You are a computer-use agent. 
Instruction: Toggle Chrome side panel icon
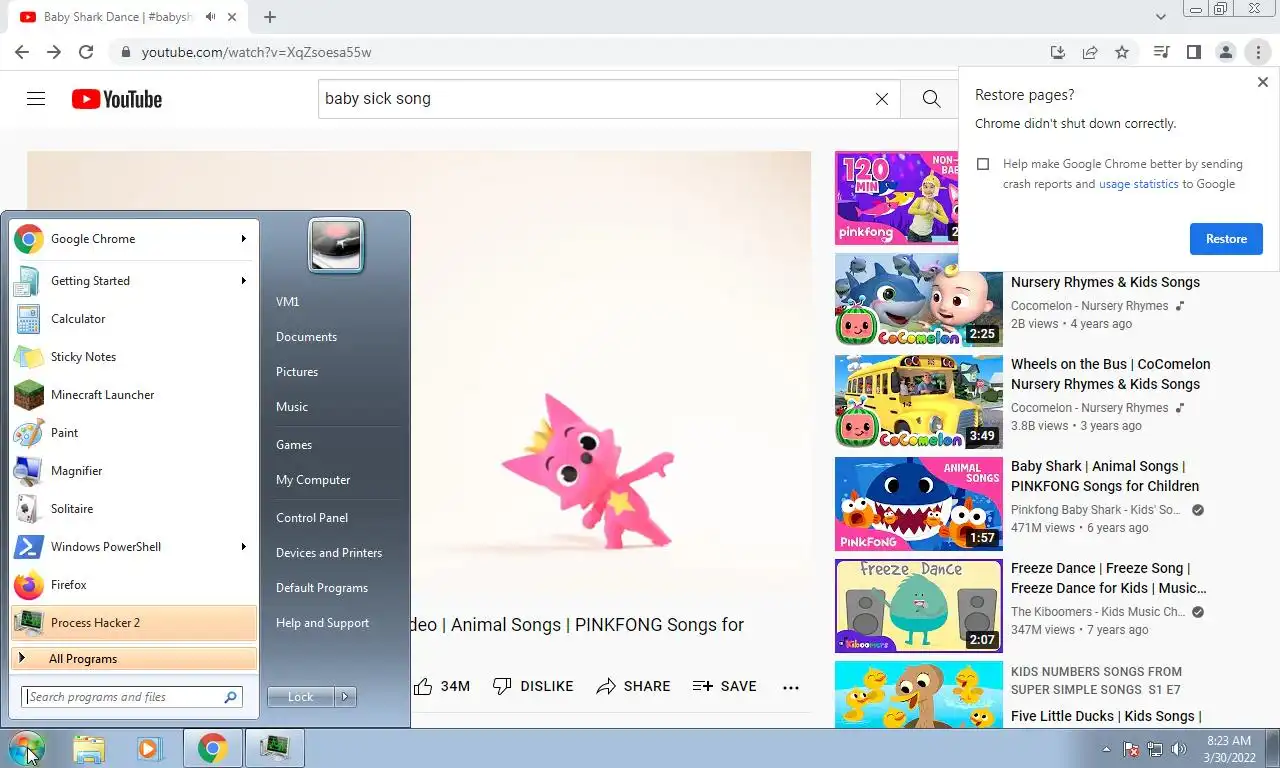pyautogui.click(x=1193, y=52)
